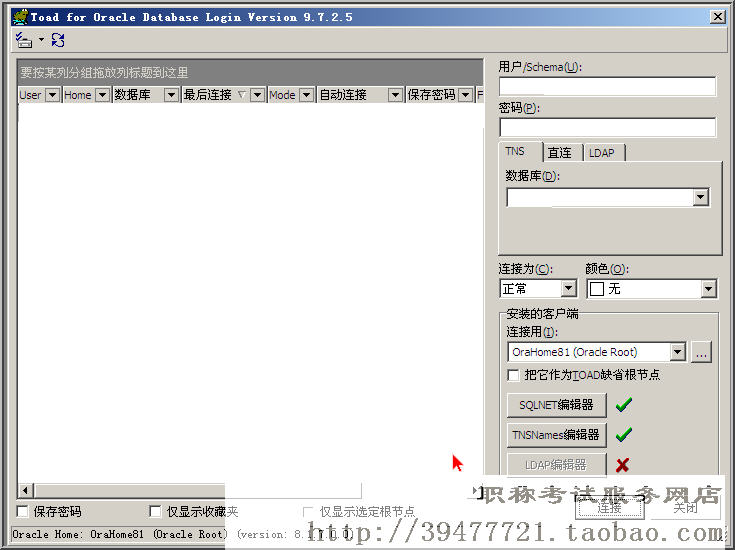This screenshot has width=735, height=550.
Task: Open the dropdown arrow beside the options icon
Action: point(41,40)
